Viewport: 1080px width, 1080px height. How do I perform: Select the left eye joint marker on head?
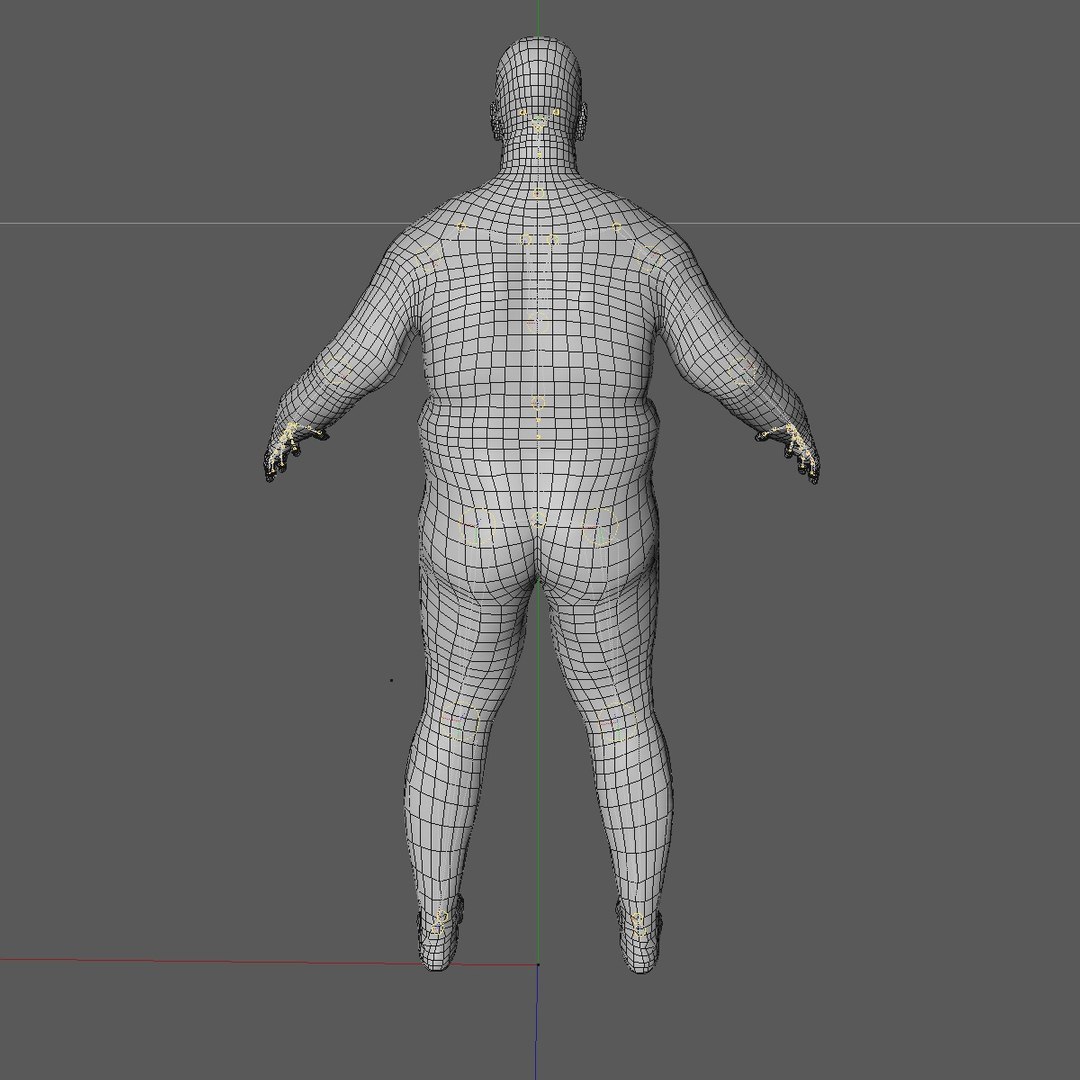point(523,112)
